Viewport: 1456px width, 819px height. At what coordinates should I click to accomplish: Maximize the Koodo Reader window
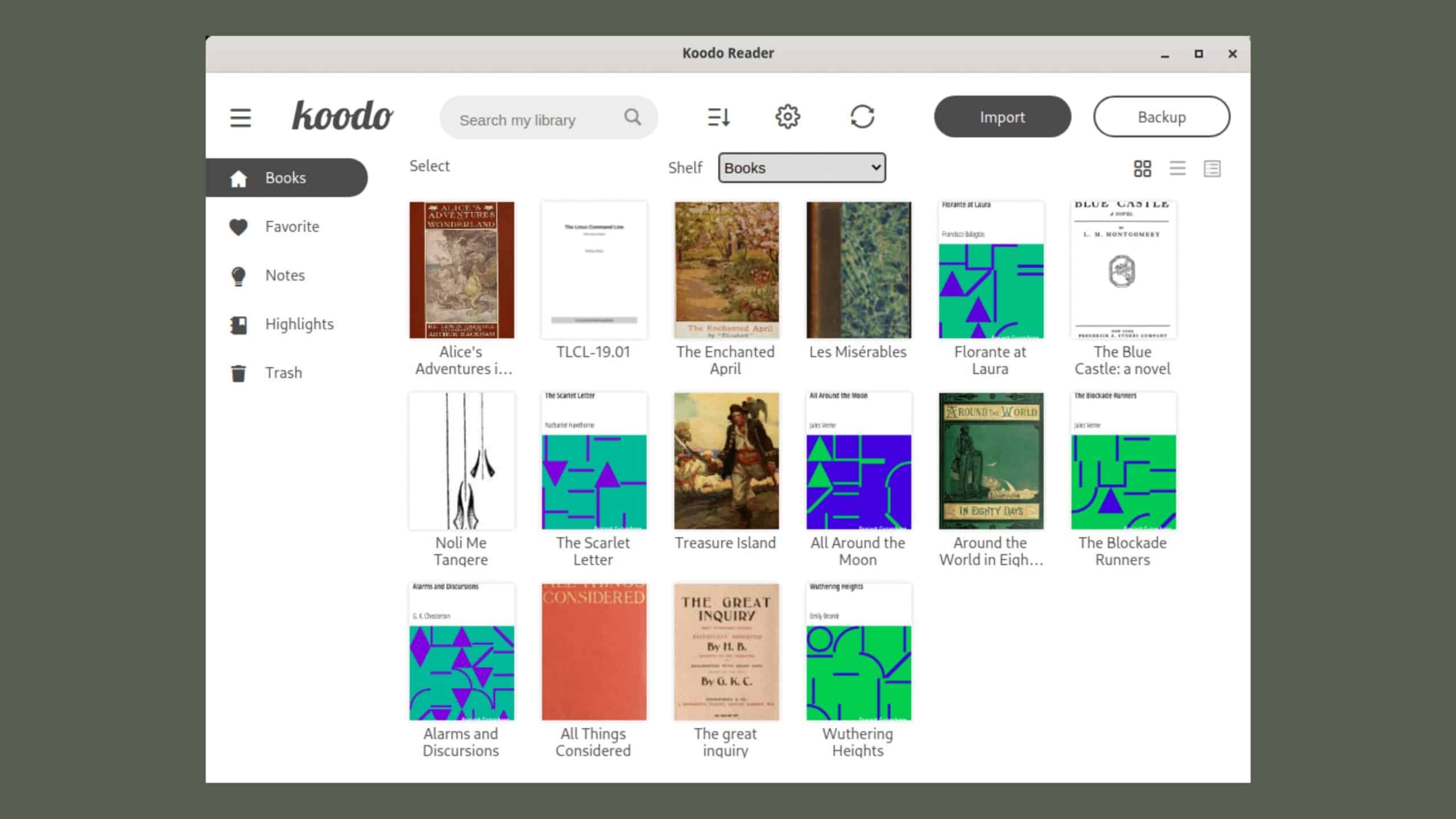(1198, 53)
